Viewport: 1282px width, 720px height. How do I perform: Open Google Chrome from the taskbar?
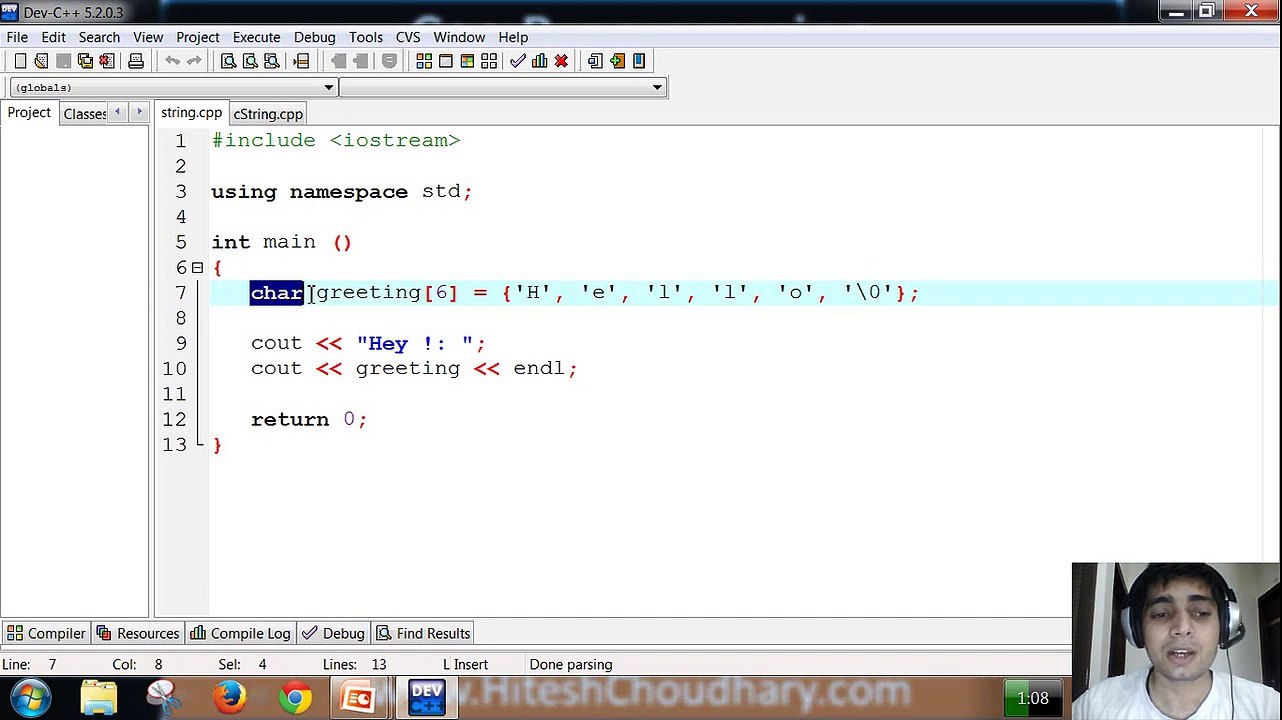coord(295,697)
